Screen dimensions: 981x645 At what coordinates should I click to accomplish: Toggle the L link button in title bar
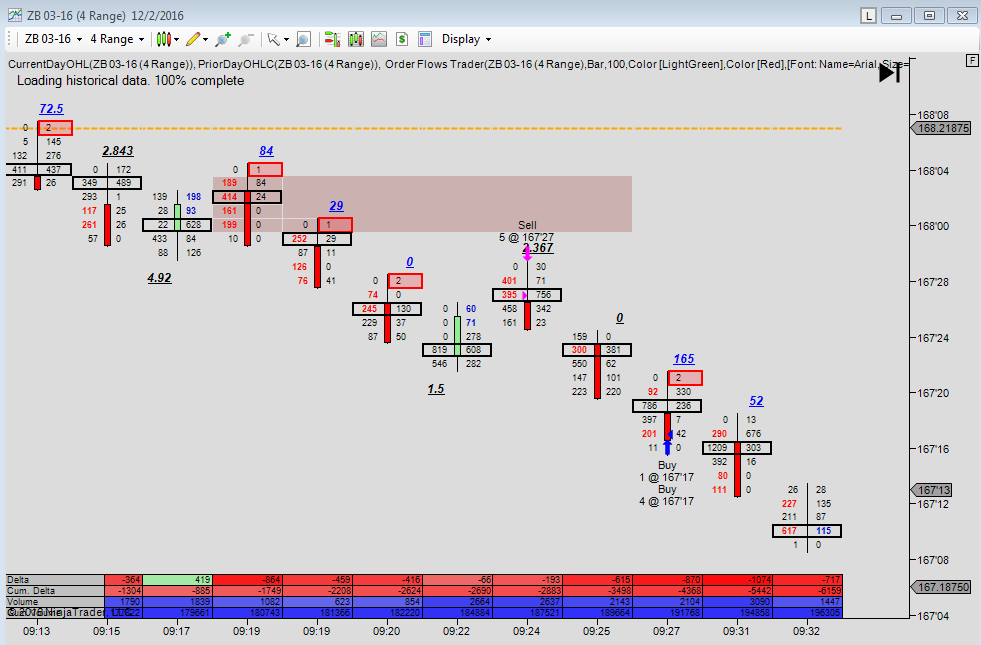868,15
